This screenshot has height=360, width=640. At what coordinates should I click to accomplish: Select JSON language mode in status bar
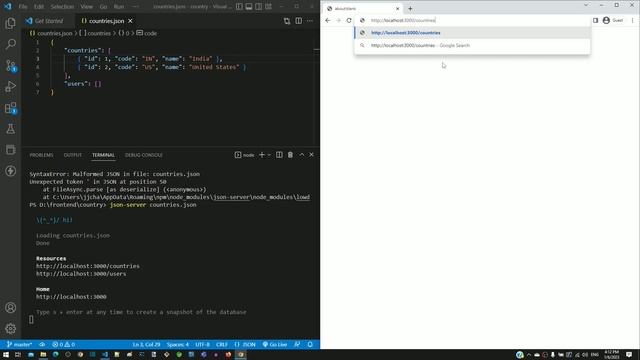coord(245,344)
